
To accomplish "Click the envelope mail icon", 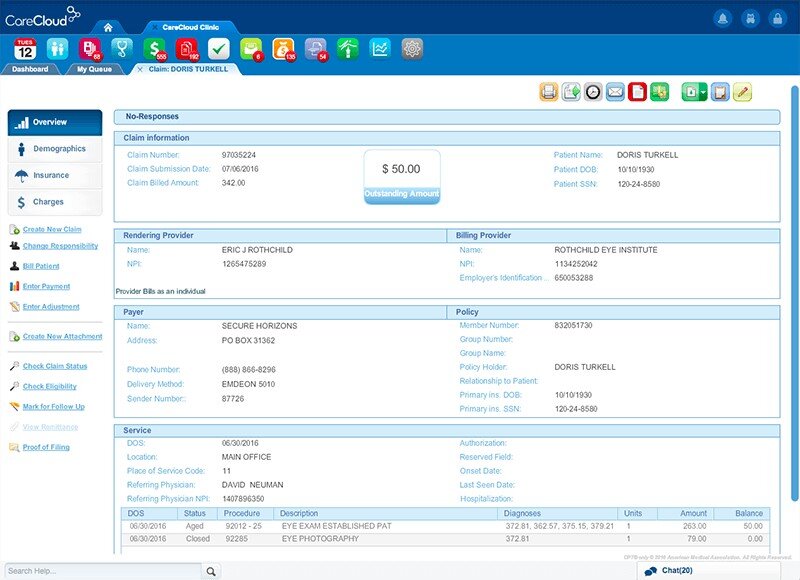I will pyautogui.click(x=615, y=92).
